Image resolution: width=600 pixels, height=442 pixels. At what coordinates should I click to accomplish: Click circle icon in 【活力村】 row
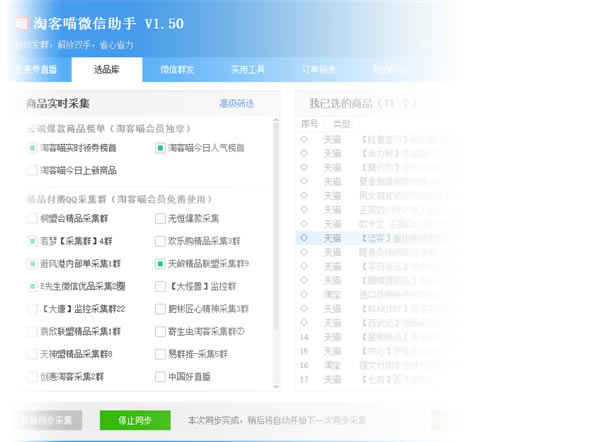click(x=304, y=153)
